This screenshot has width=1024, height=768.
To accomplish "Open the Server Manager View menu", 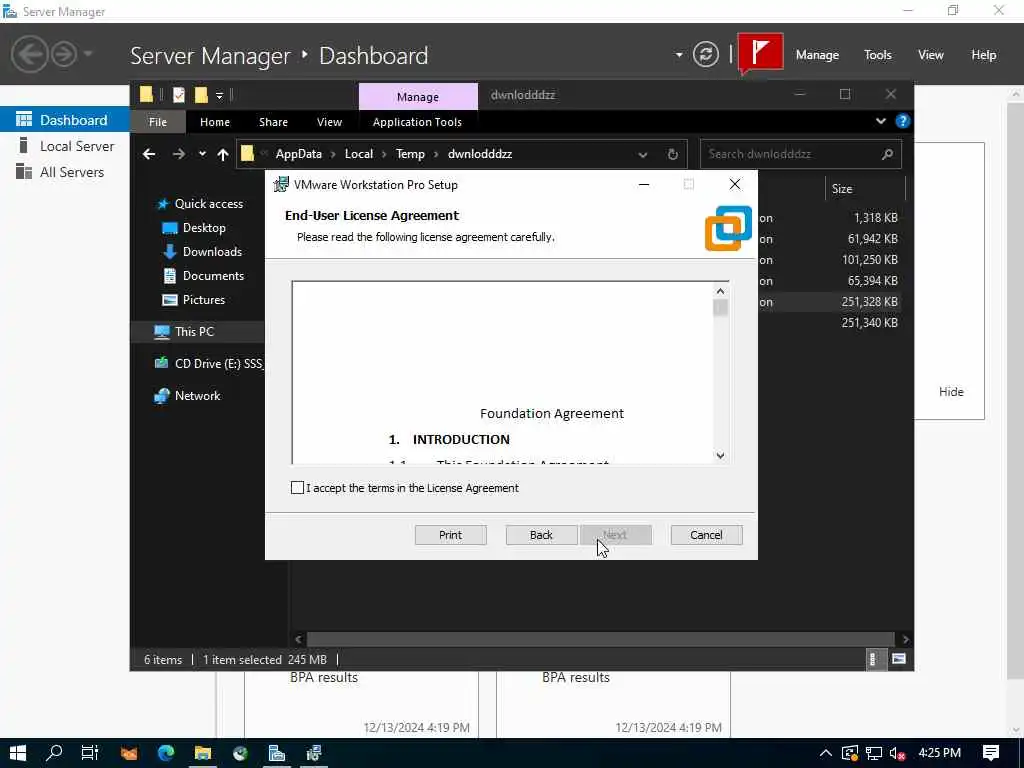I will 931,55.
